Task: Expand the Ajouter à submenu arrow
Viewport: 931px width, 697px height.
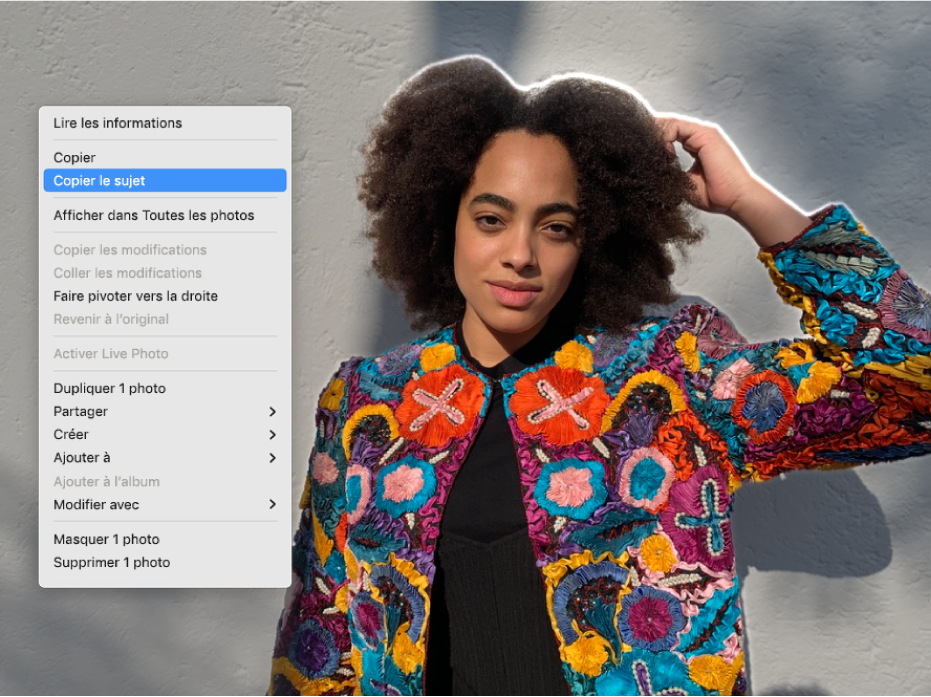Action: pos(272,458)
